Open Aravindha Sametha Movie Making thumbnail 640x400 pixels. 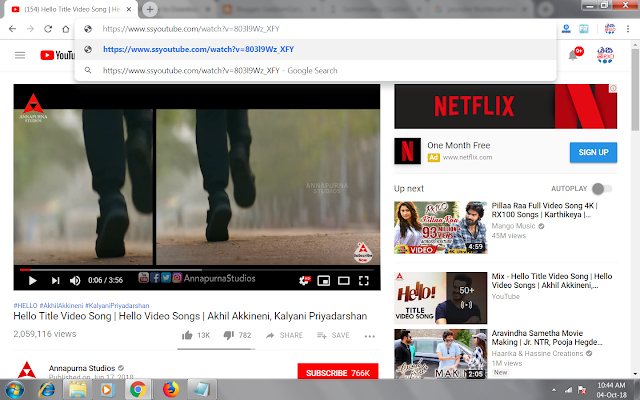click(440, 353)
